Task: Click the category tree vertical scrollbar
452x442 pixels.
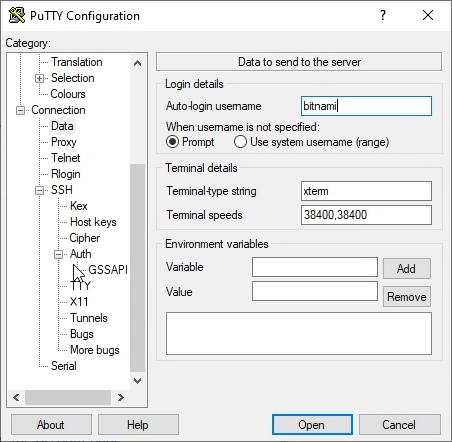Action: coord(137,268)
